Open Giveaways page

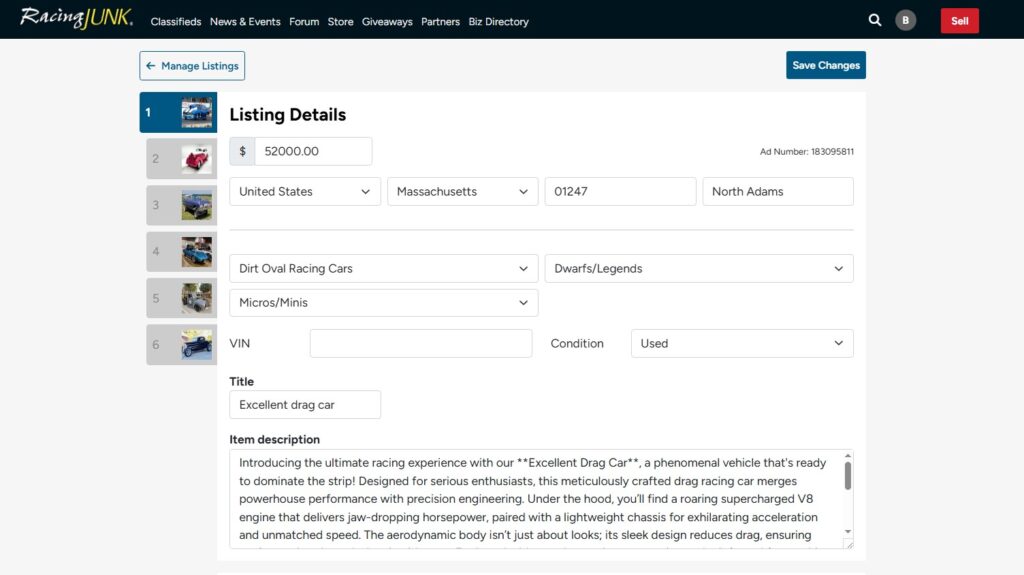pyautogui.click(x=387, y=22)
